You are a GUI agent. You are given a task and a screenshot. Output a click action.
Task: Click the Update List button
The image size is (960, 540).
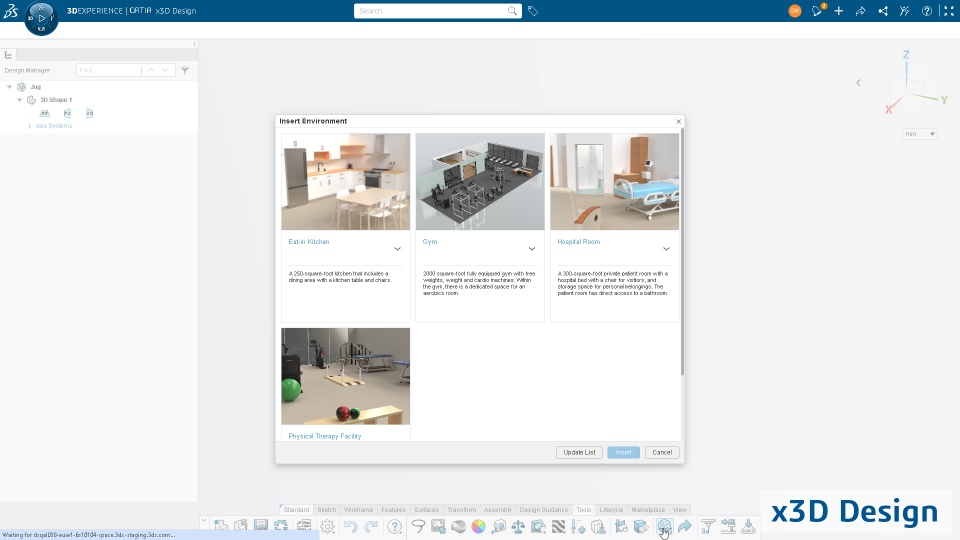579,452
